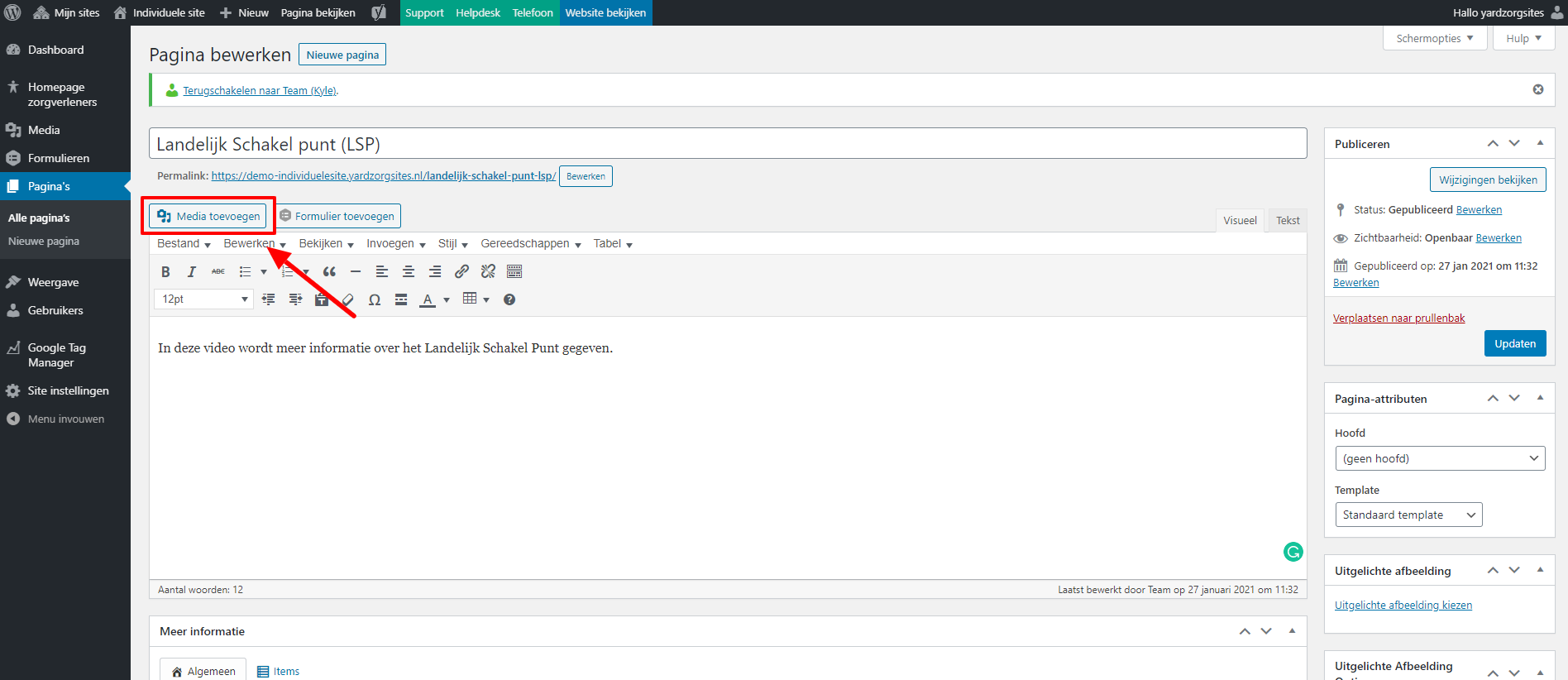Click the Updaten button
1568x680 pixels.
1515,343
